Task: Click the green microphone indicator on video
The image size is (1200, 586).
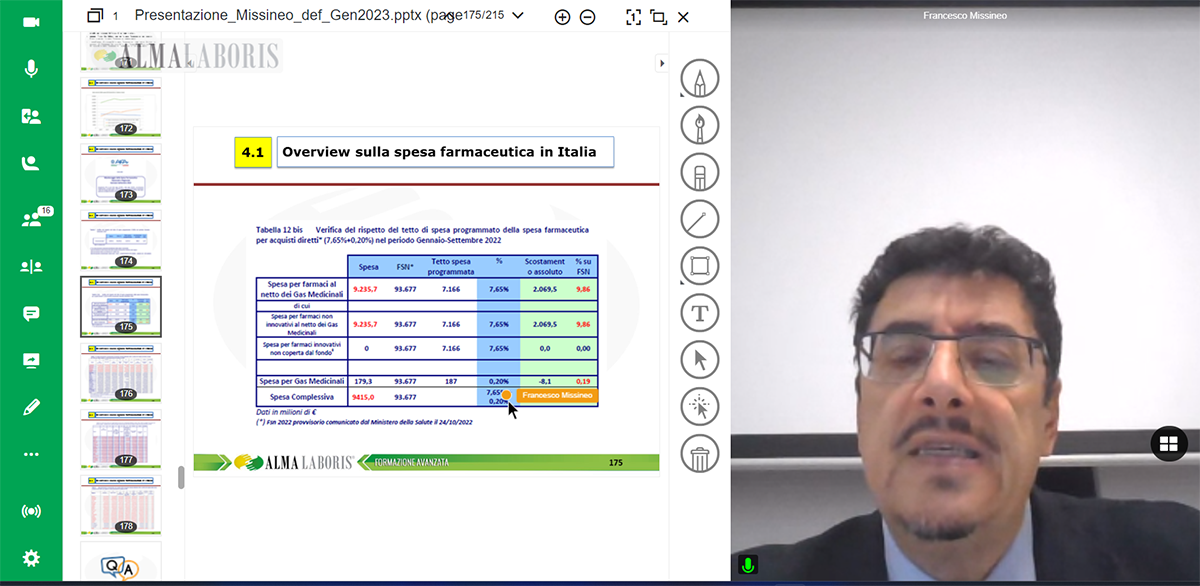Action: click(746, 565)
